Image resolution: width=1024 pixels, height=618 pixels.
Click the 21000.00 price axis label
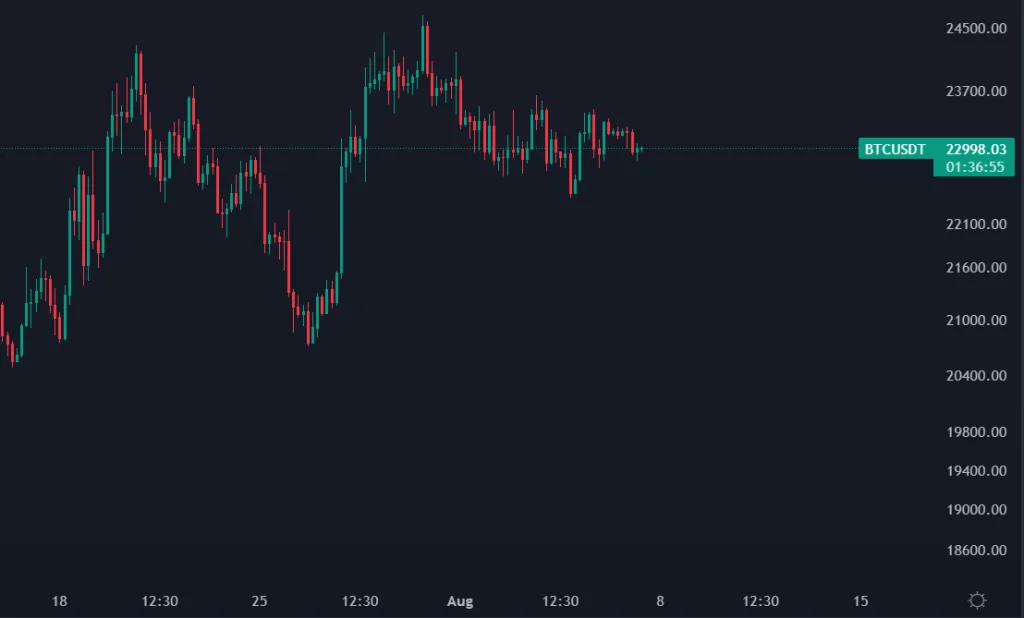[x=975, y=321]
